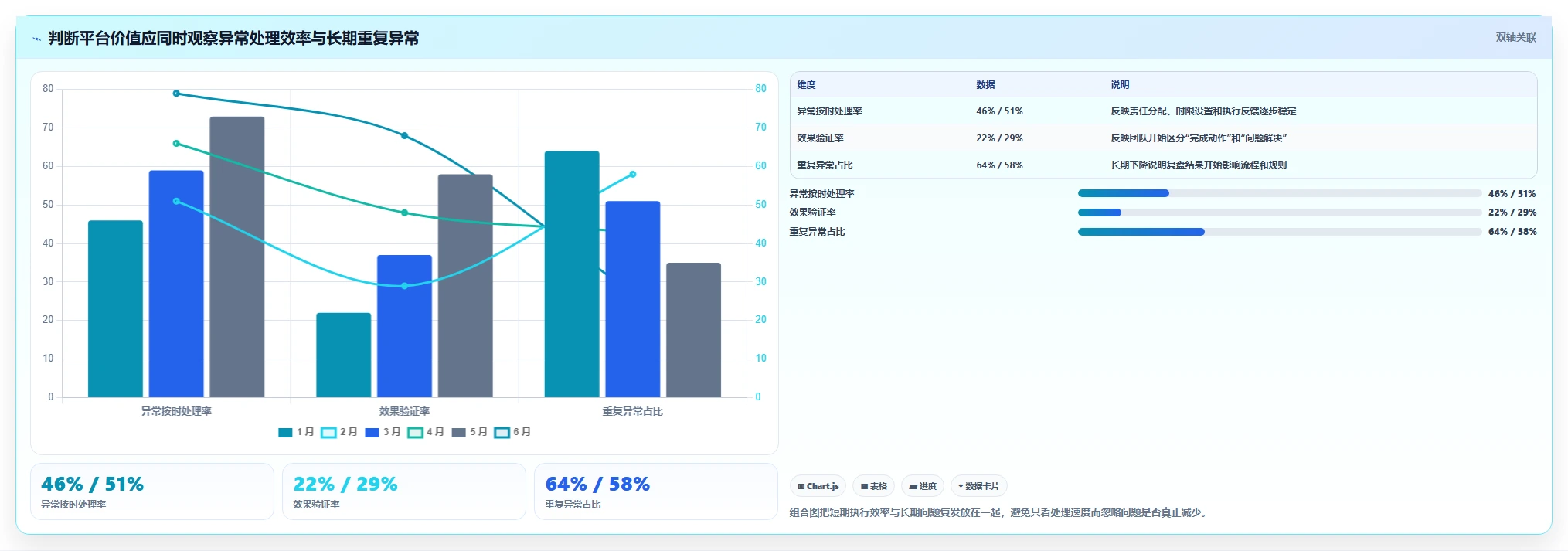Select the 重复异常占比 table row label

pos(825,165)
